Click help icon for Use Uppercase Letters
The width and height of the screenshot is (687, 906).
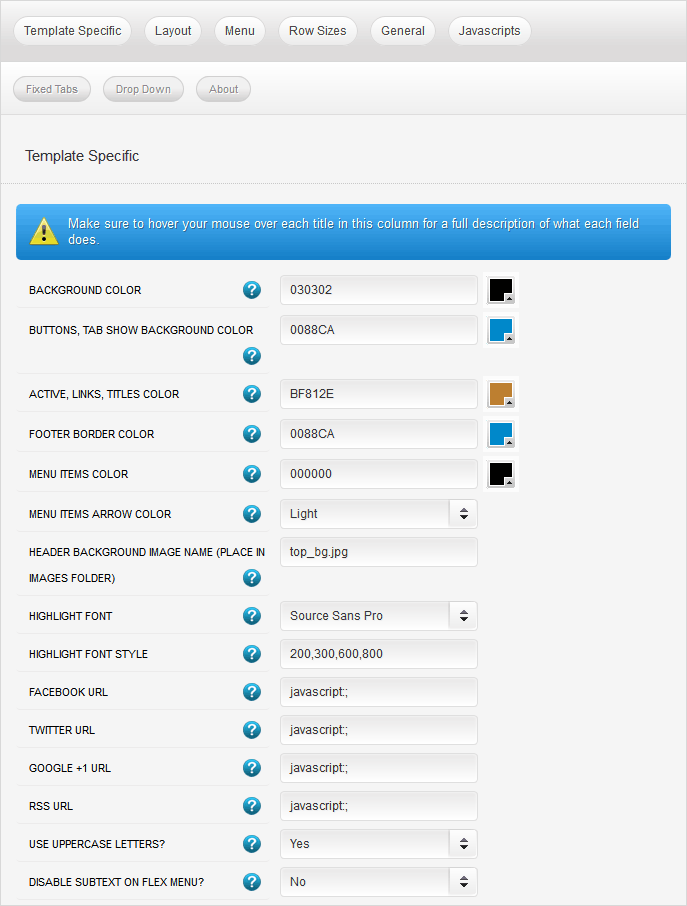click(x=252, y=844)
